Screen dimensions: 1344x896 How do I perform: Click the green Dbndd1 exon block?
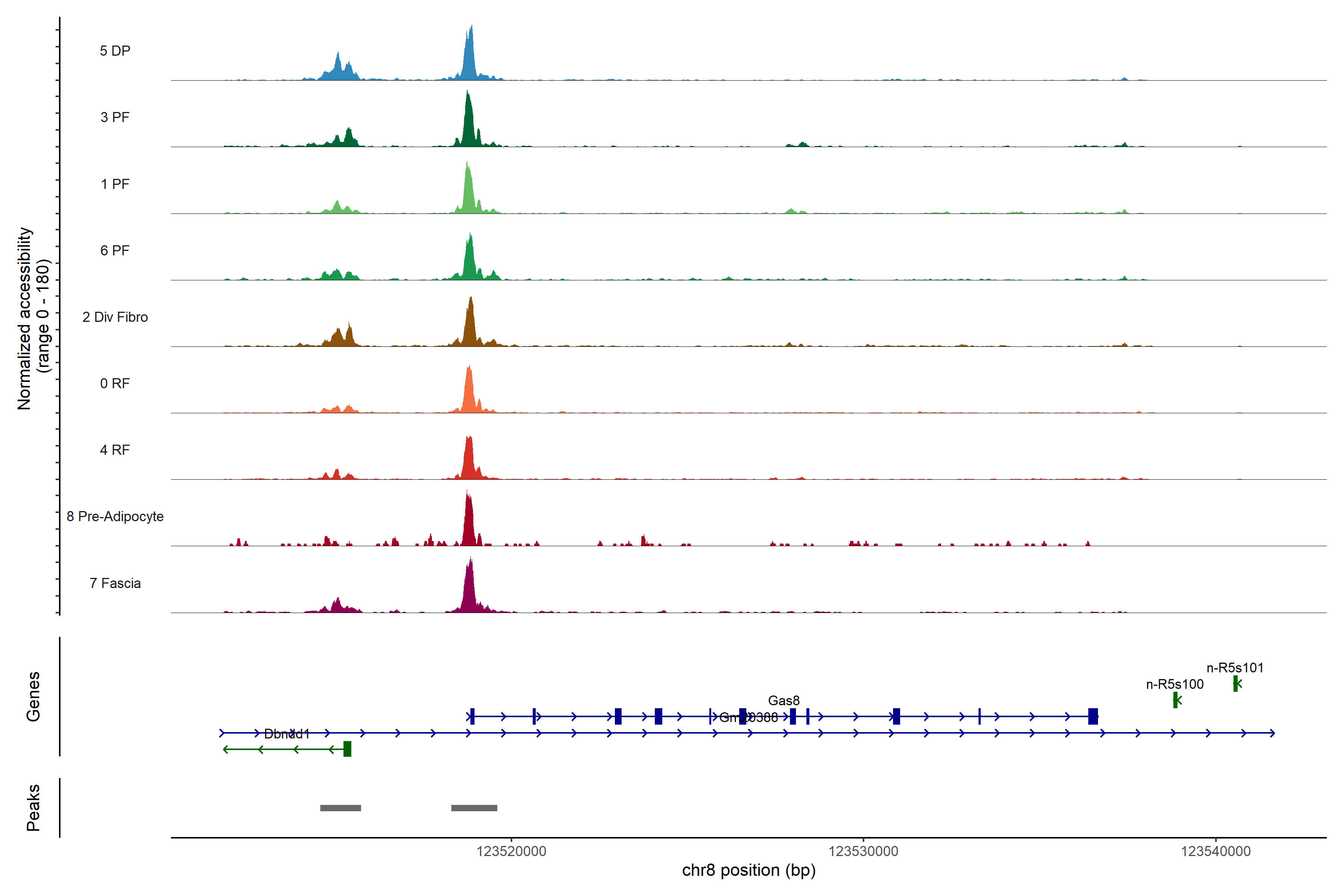click(x=348, y=749)
